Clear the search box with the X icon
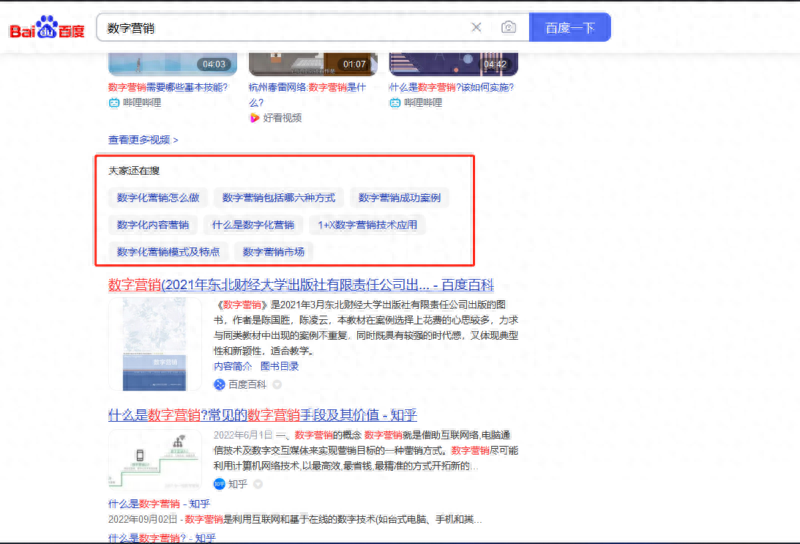 476,28
